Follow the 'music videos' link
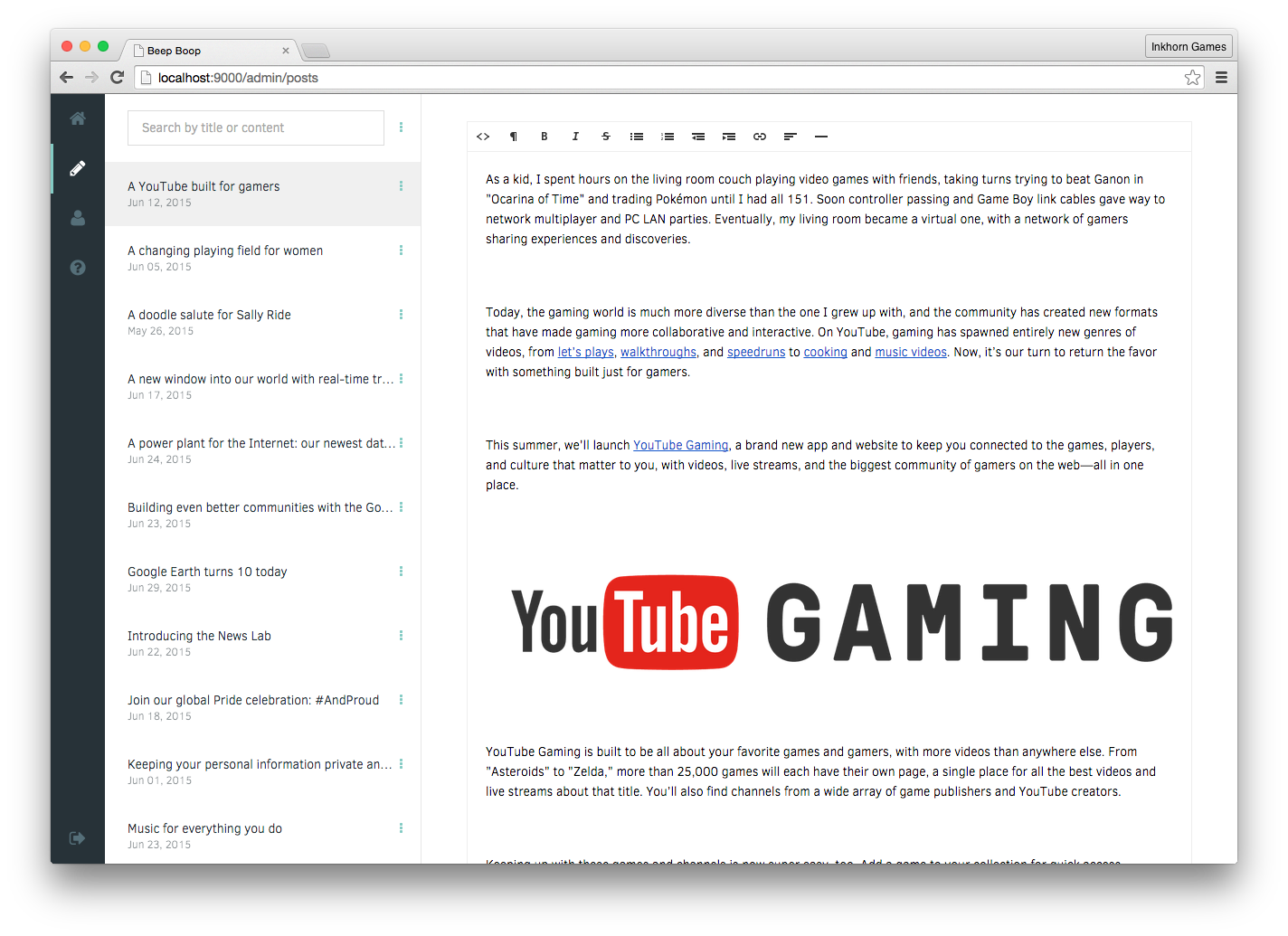 point(911,353)
